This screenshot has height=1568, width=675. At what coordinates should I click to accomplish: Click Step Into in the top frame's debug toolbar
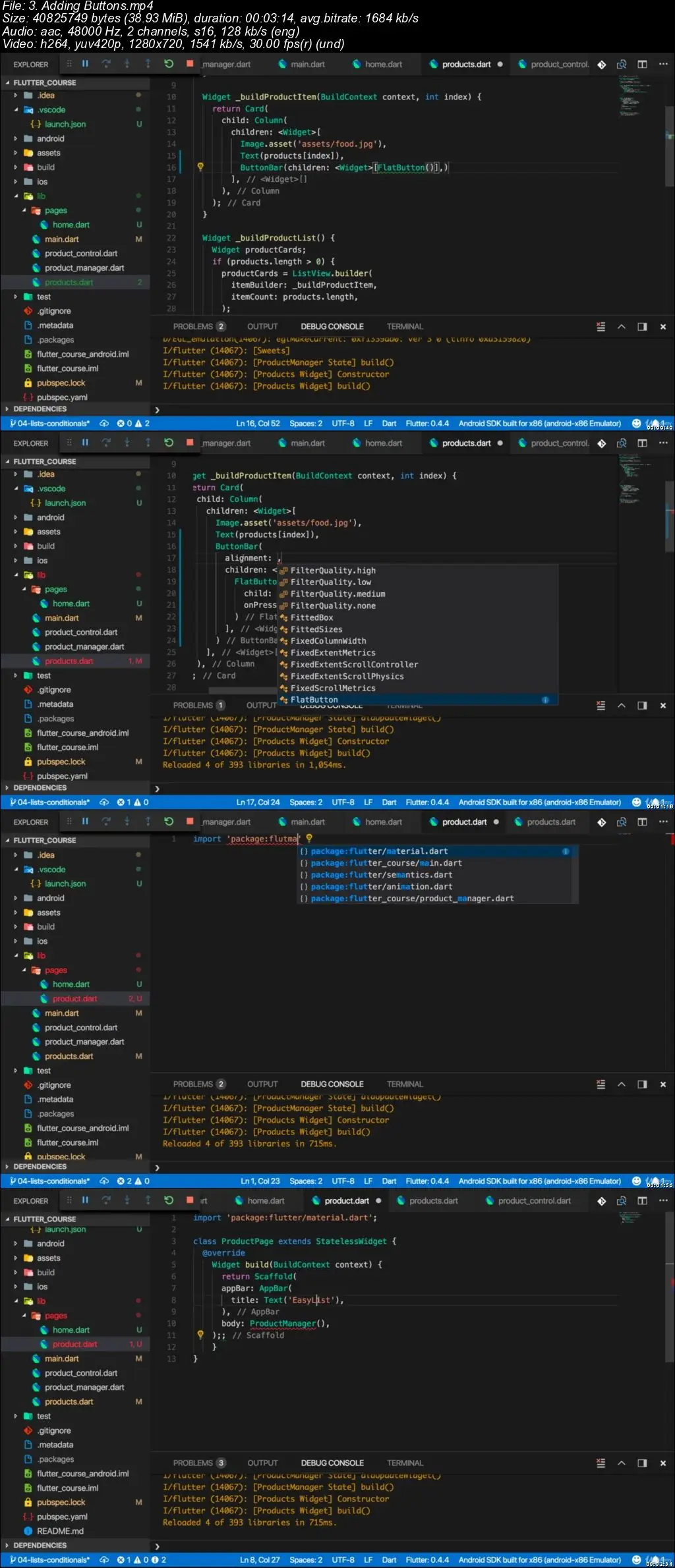pyautogui.click(x=127, y=64)
